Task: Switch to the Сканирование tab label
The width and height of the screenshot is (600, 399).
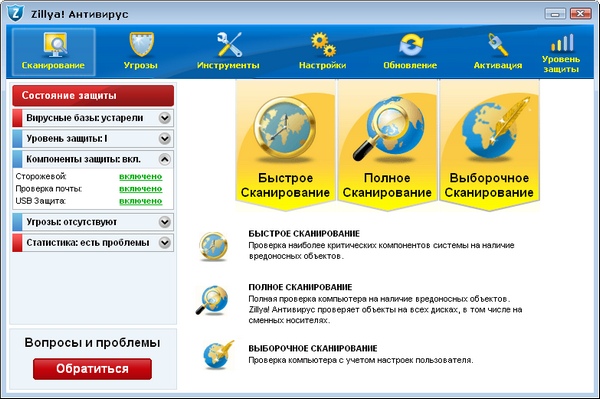Action: coord(53,65)
